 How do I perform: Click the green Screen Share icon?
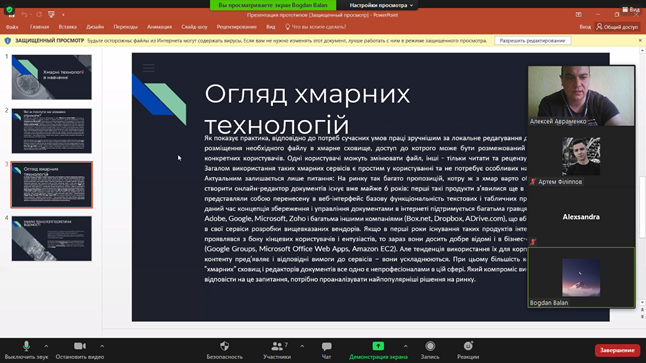(x=378, y=346)
